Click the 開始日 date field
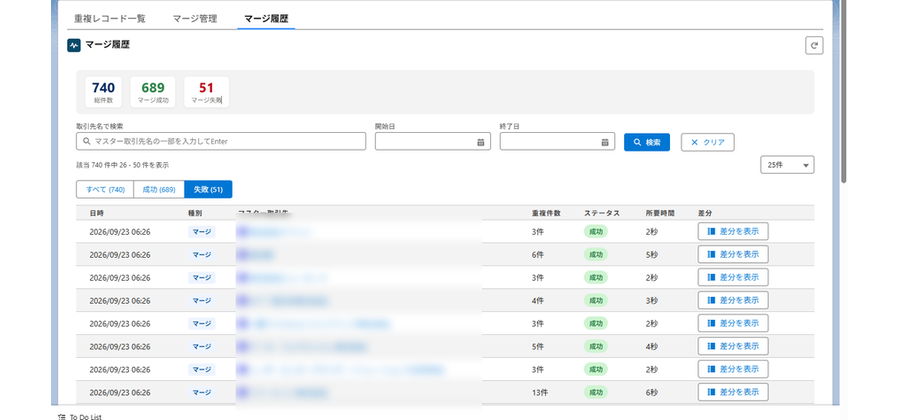Screen dimensions: 900x420 tap(433, 141)
